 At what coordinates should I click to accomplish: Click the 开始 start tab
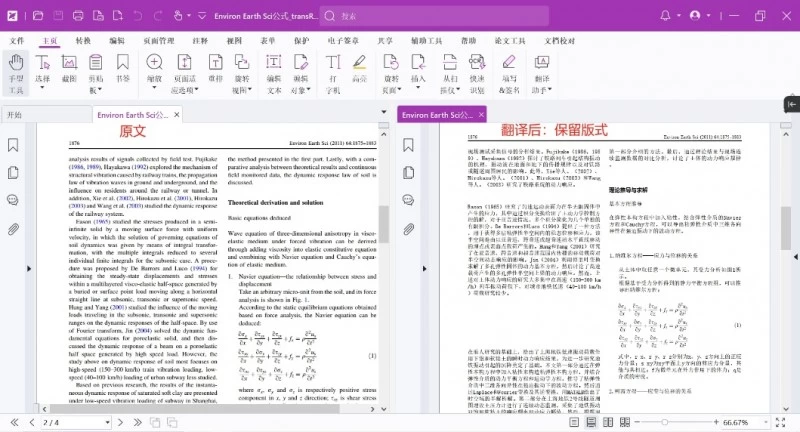click(x=14, y=115)
